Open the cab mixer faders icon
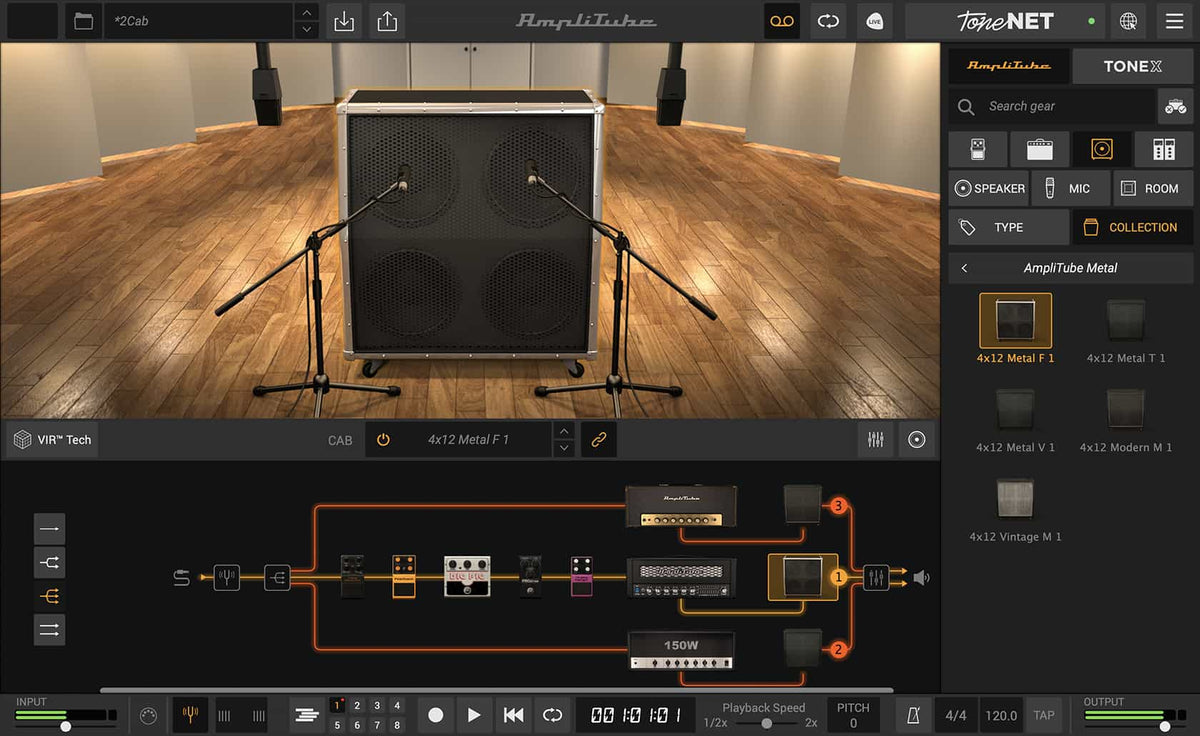This screenshot has width=1200, height=736. pyautogui.click(x=875, y=440)
